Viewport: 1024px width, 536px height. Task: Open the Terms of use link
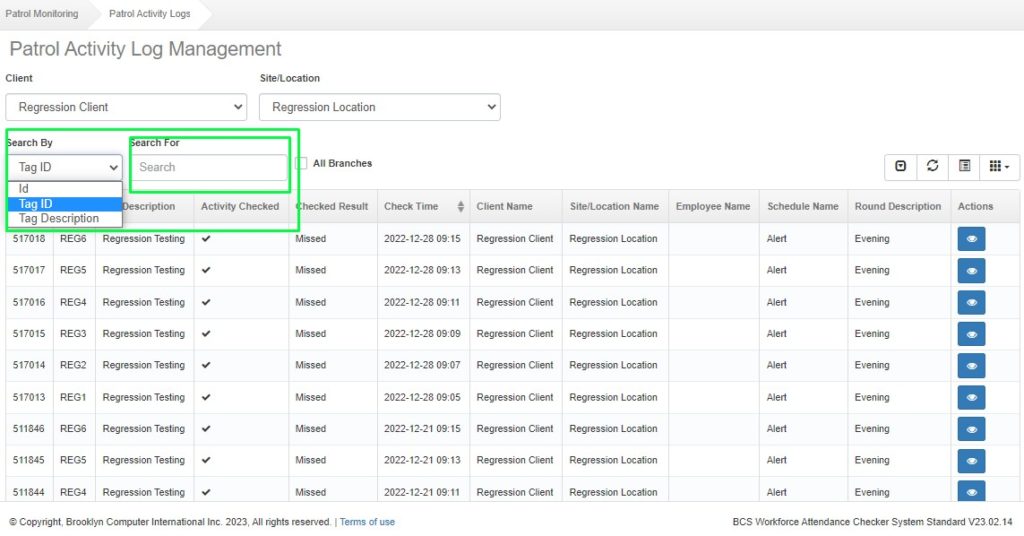(x=367, y=522)
